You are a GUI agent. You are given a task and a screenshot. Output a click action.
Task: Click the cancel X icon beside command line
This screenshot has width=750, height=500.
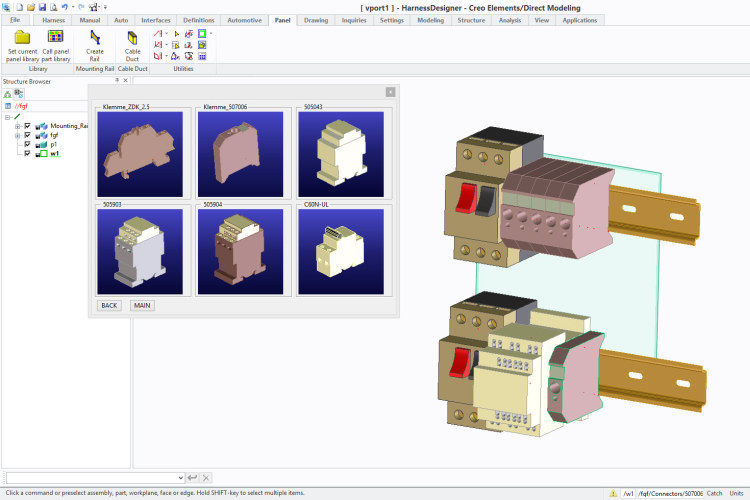point(206,478)
